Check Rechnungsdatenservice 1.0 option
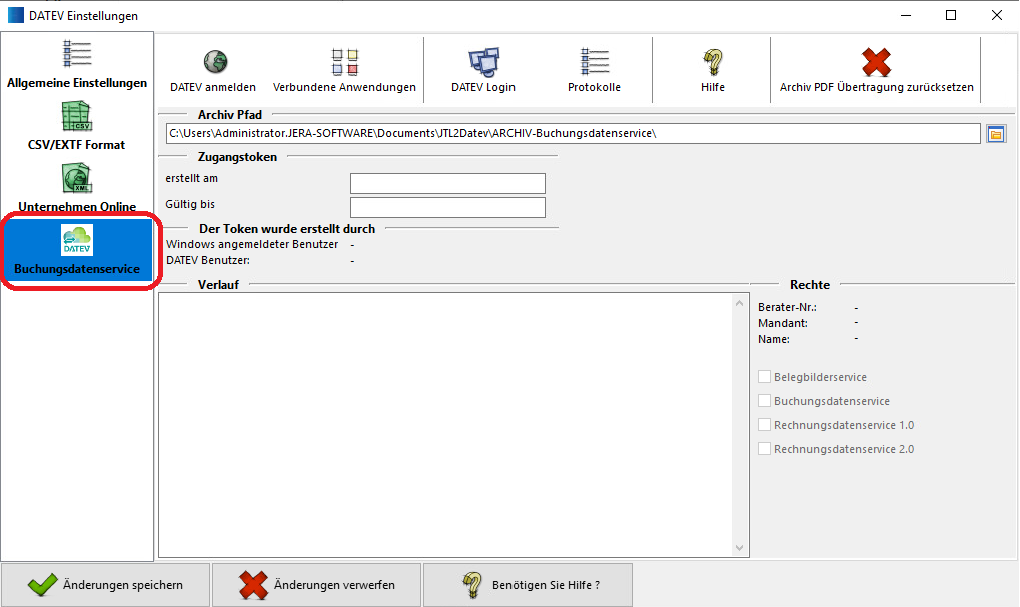Screen dimensions: 1020x607 765,425
